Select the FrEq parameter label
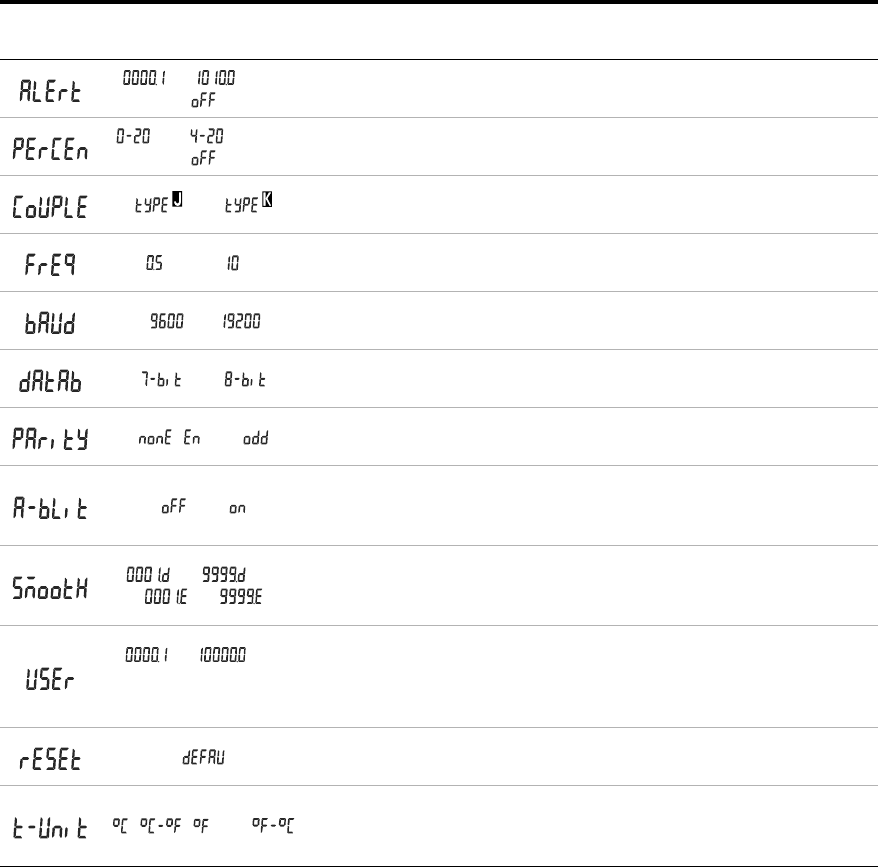878x867 pixels. tap(50, 265)
